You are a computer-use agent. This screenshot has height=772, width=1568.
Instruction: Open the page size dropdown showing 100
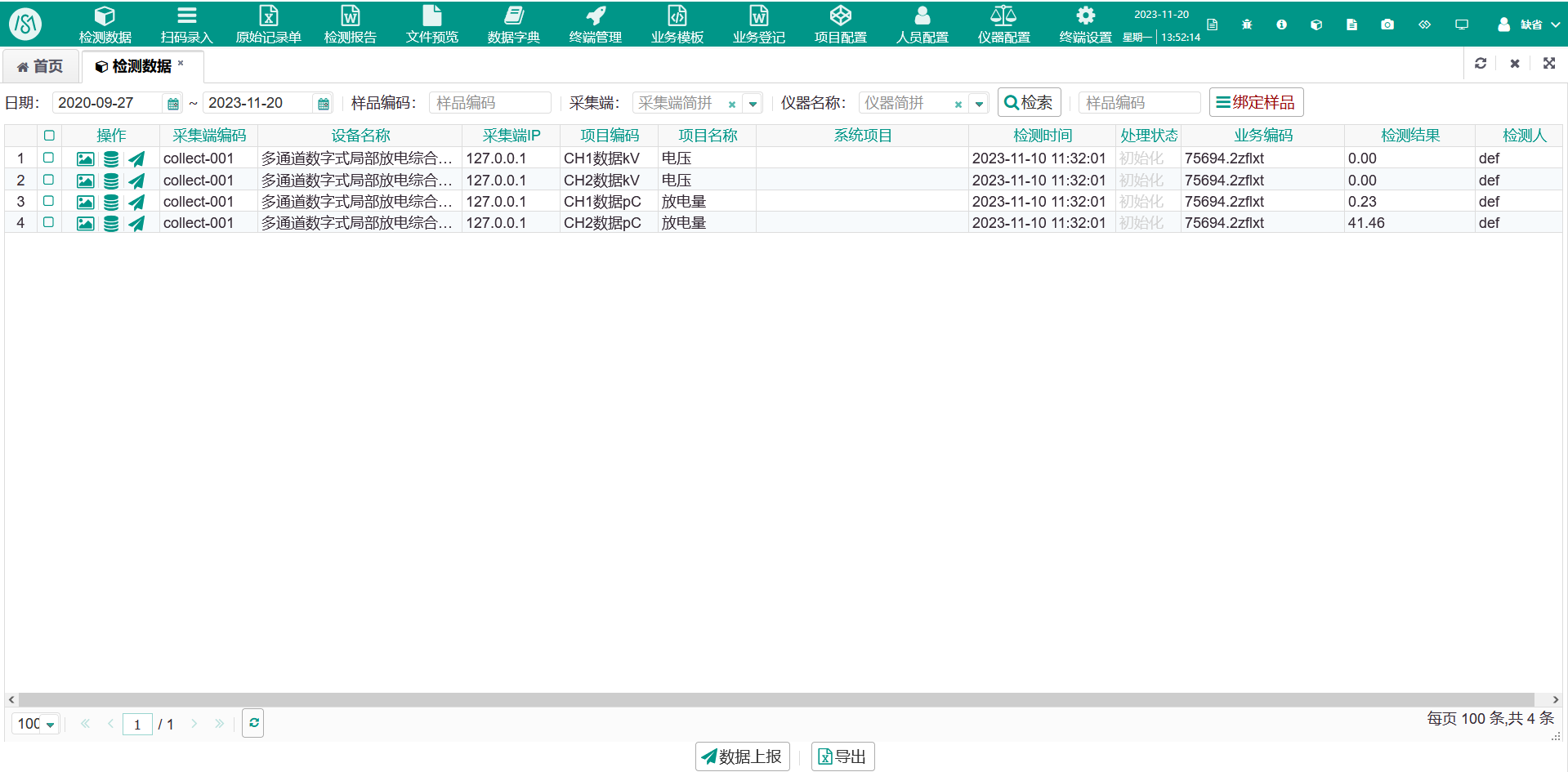[50, 725]
